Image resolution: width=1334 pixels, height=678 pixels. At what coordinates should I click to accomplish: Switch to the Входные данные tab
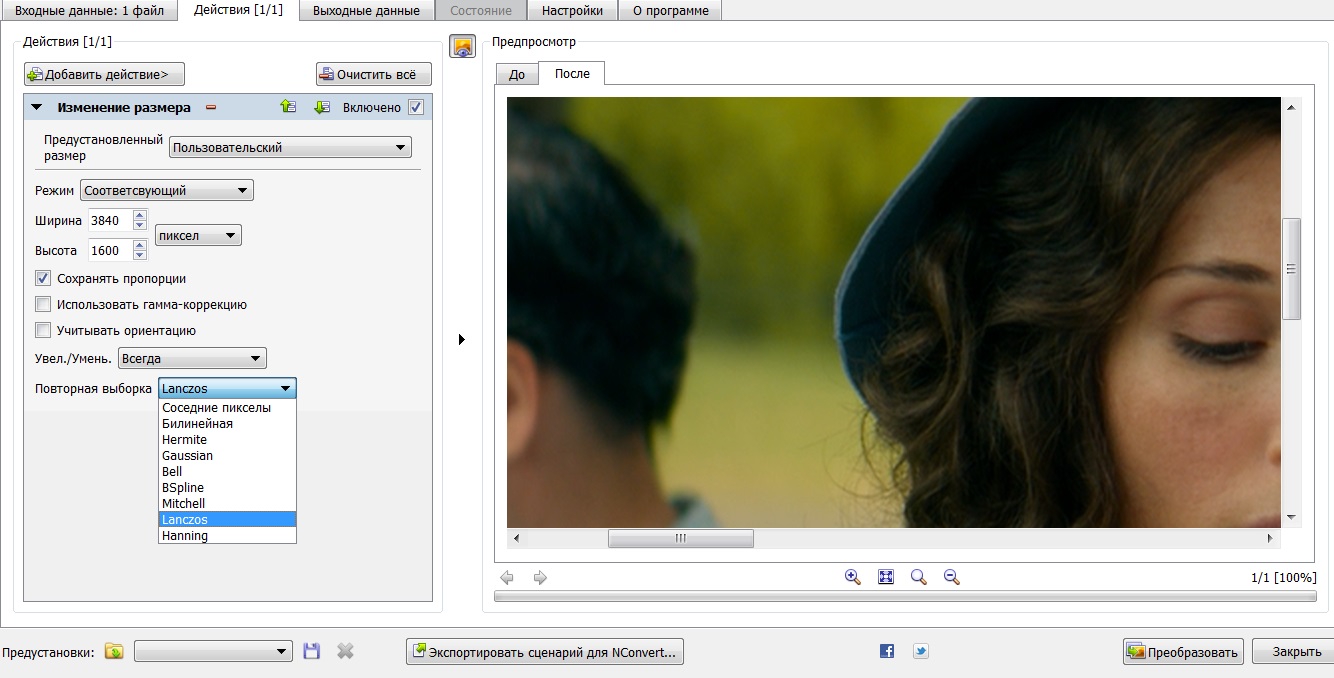coord(89,10)
